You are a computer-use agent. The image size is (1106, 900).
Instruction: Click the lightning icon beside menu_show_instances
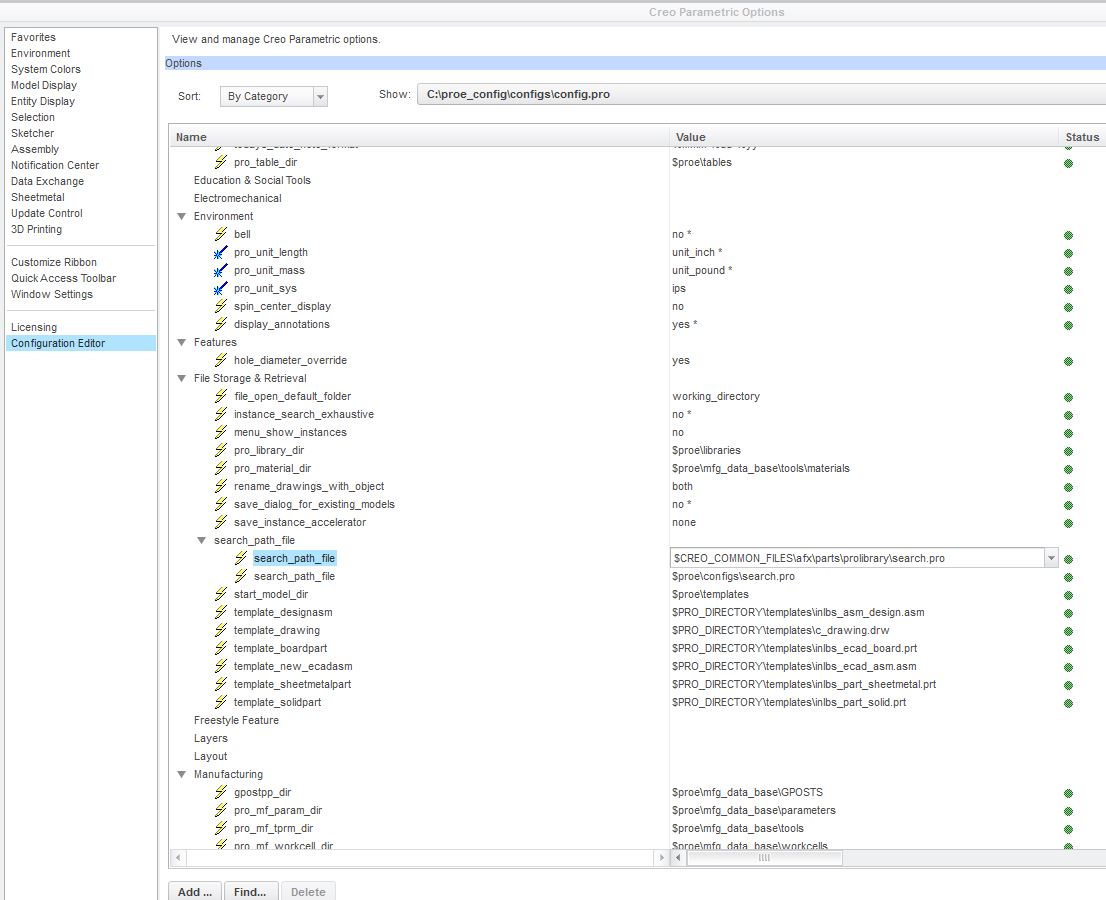coord(221,432)
